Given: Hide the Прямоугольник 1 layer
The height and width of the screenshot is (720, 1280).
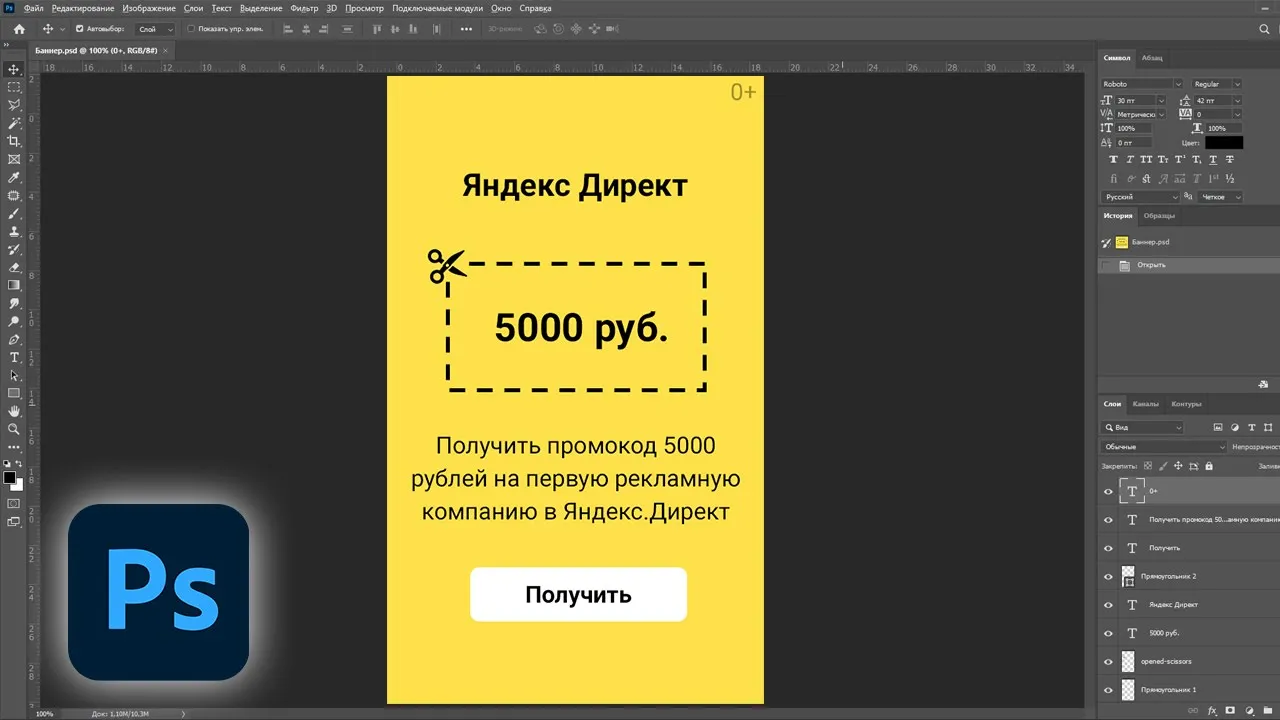Looking at the screenshot, I should (1108, 689).
